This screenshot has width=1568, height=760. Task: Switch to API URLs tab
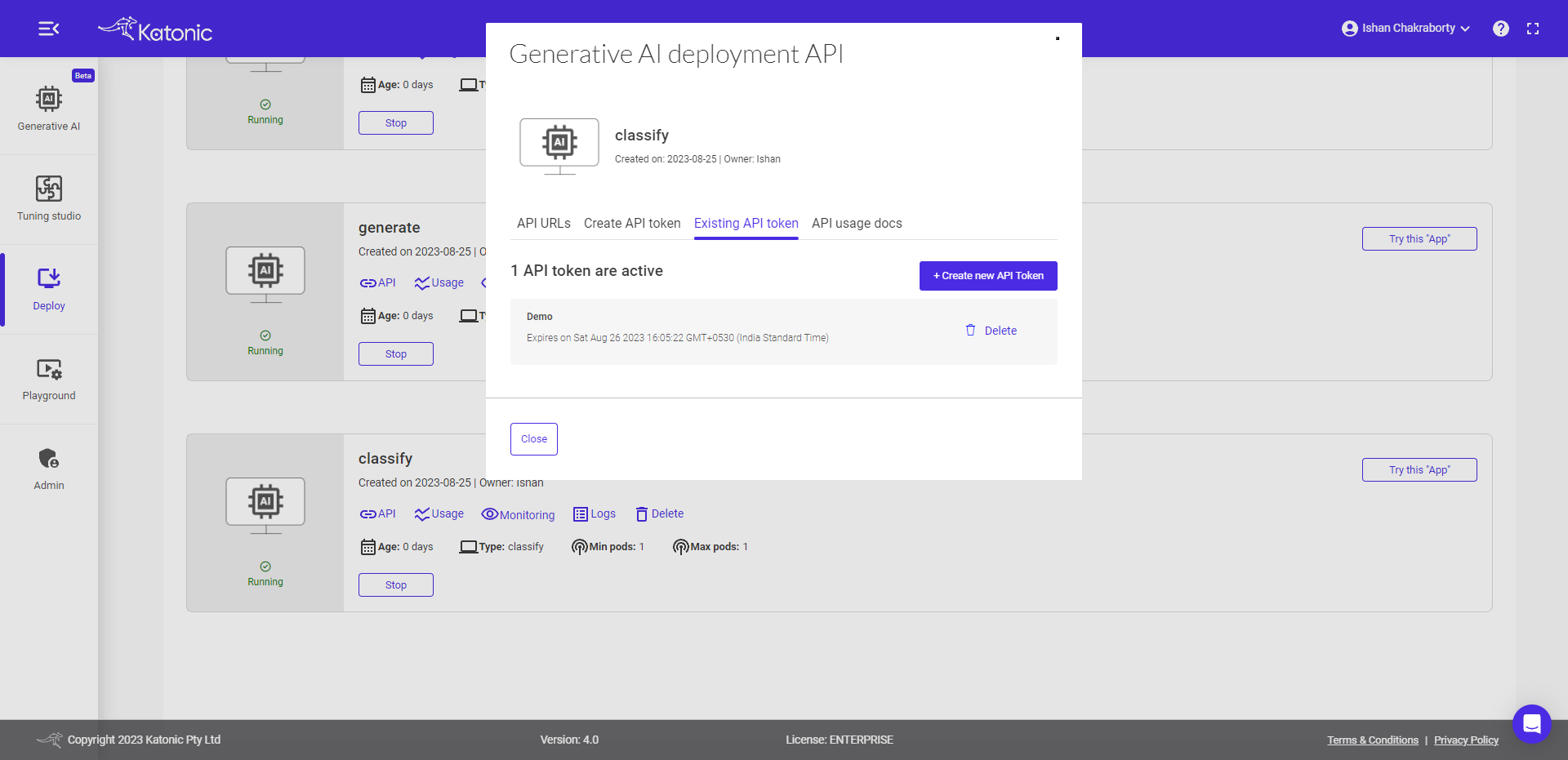tap(544, 224)
